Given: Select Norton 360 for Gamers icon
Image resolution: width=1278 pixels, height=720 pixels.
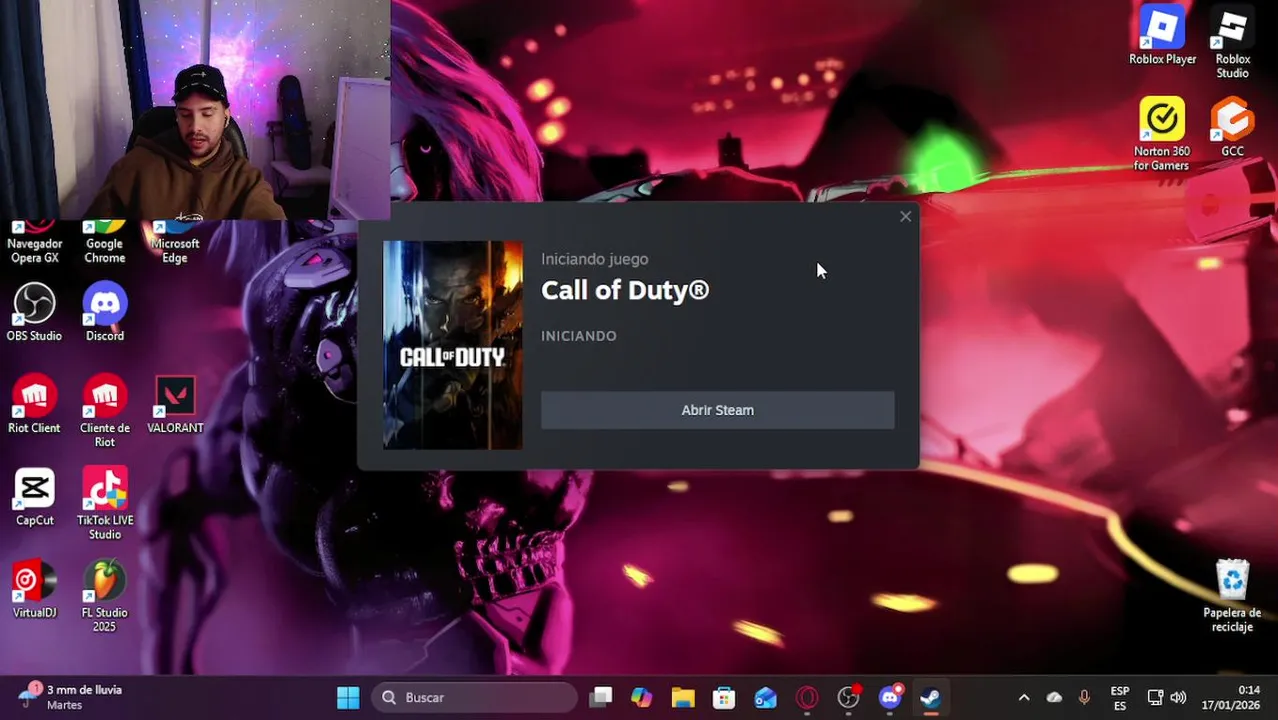Looking at the screenshot, I should point(1161,134).
